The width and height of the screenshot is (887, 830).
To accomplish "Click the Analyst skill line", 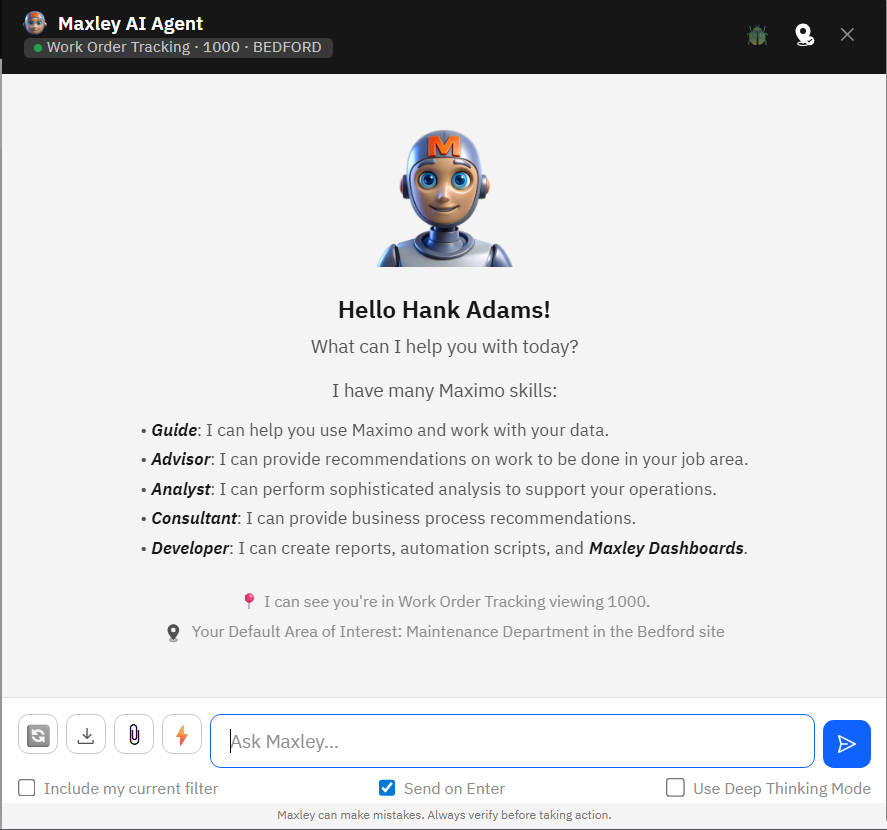I will [x=428, y=489].
